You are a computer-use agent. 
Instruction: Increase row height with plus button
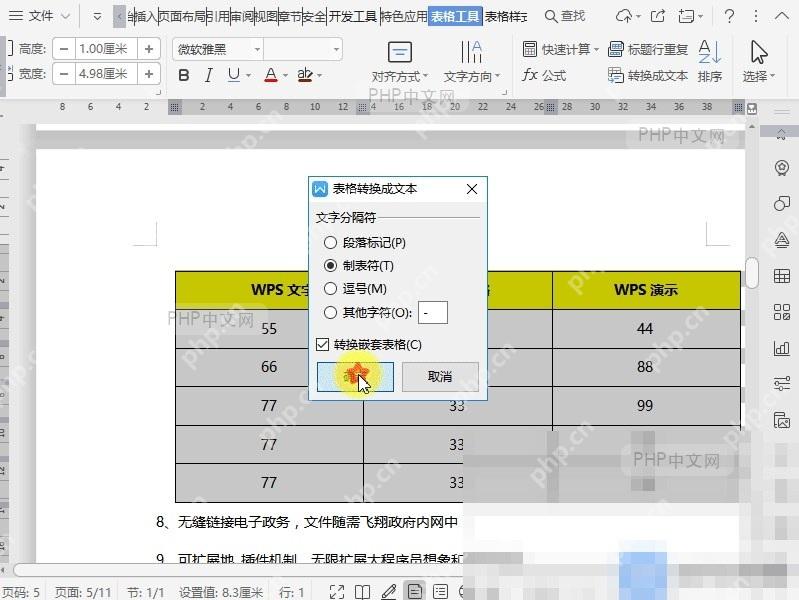[149, 49]
